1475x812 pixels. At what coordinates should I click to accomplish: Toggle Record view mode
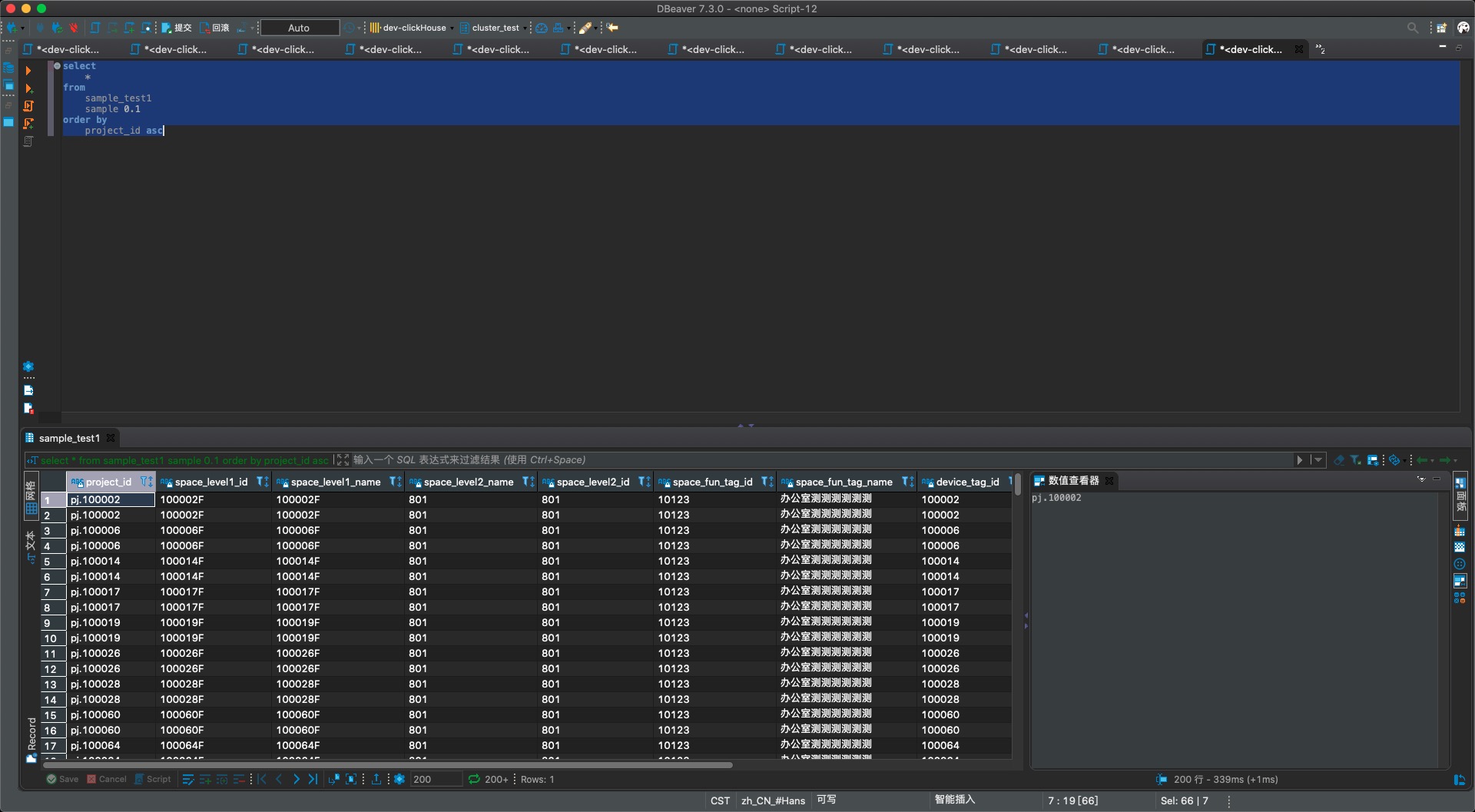(x=31, y=740)
